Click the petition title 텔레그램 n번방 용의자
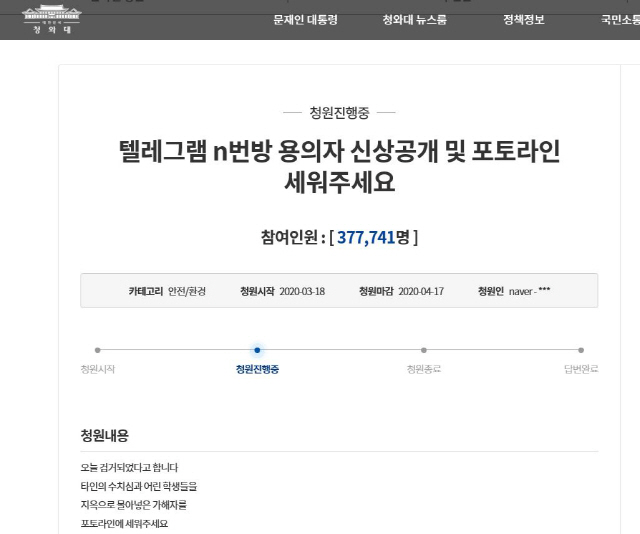 [x=339, y=167]
